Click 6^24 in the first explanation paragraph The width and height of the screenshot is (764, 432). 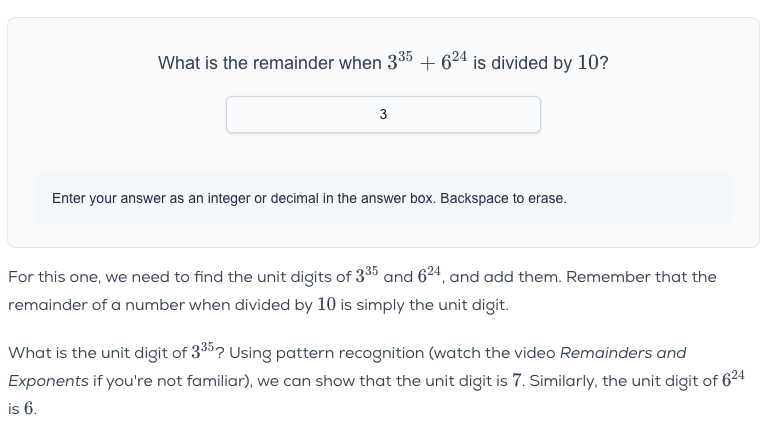tap(428, 276)
